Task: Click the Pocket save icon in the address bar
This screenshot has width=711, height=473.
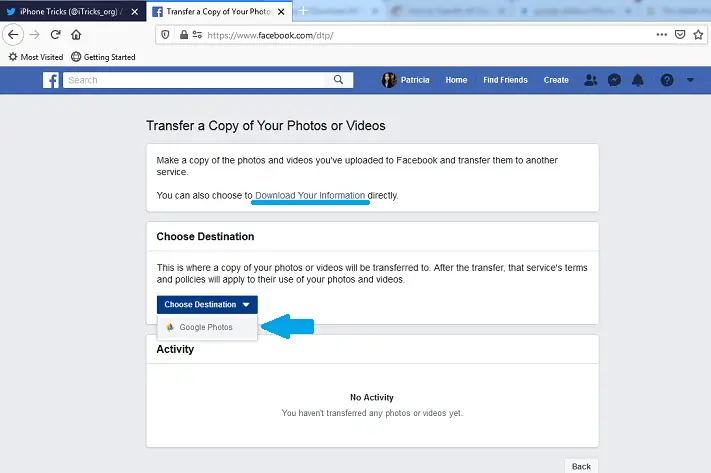Action: coord(680,34)
